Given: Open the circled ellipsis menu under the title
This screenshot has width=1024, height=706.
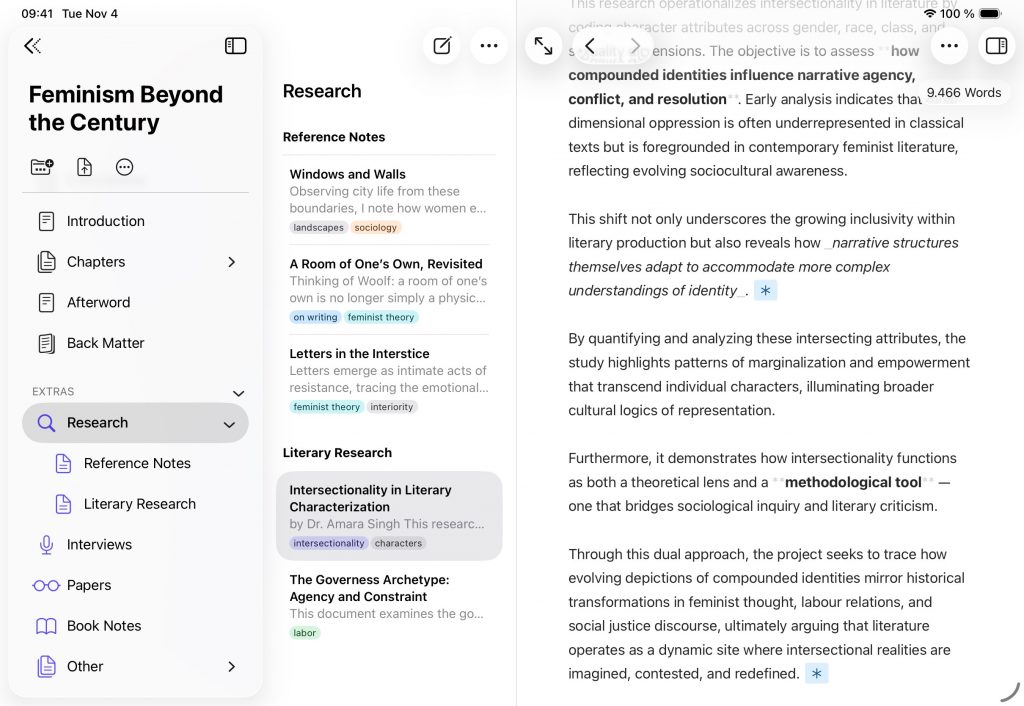Looking at the screenshot, I should click(x=125, y=167).
